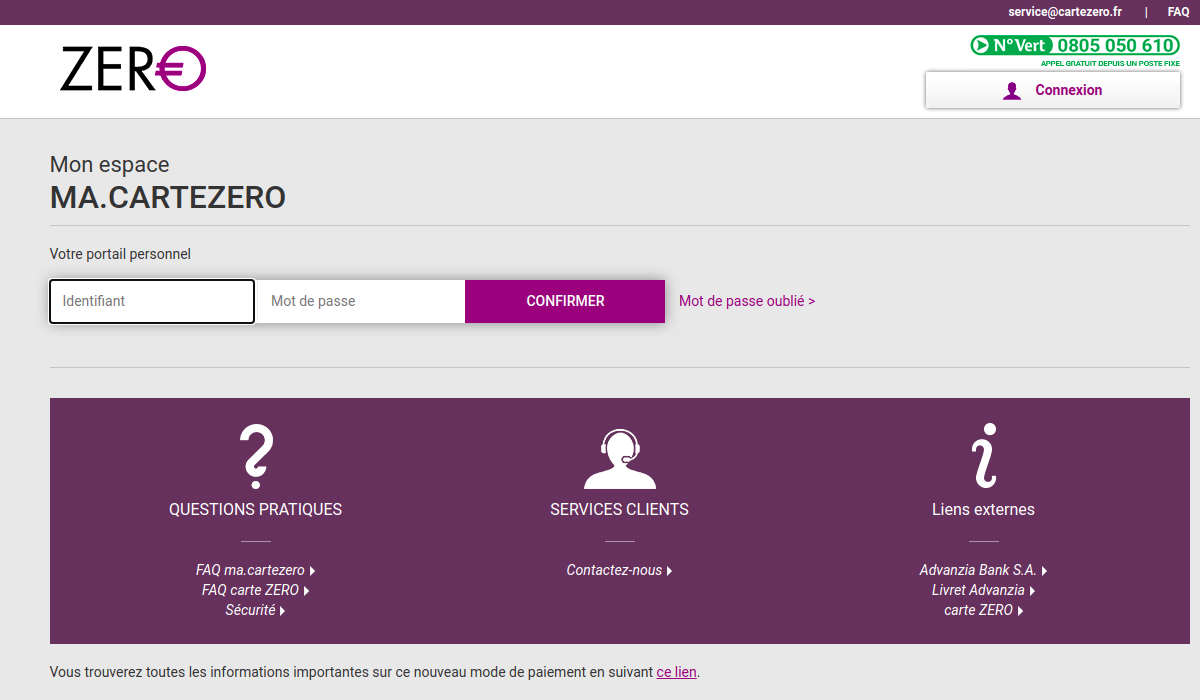Image resolution: width=1200 pixels, height=700 pixels.
Task: Visit the Advanzia Bank S.A. link
Action: pos(976,569)
